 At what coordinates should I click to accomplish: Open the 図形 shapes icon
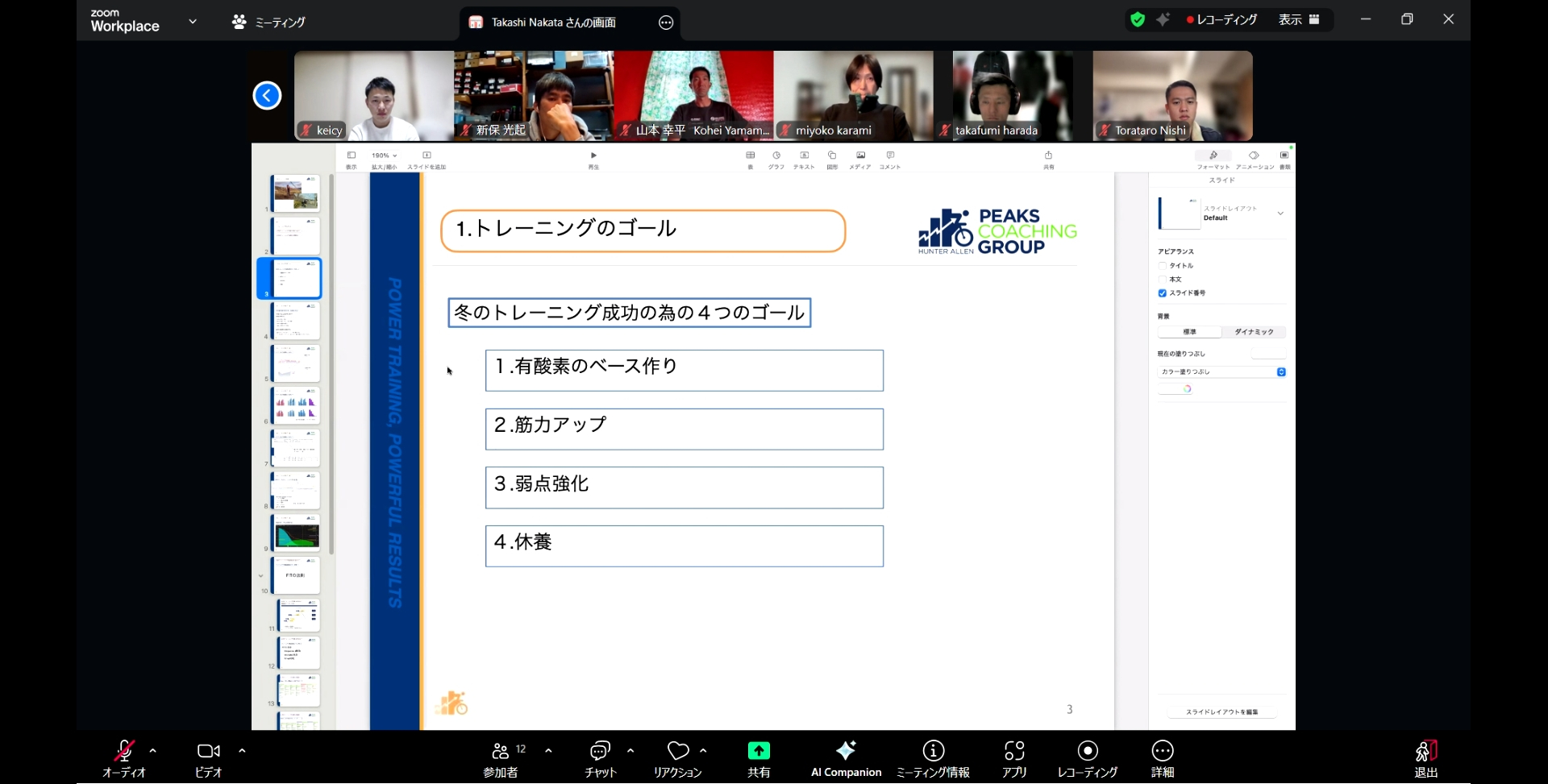pos(832,155)
